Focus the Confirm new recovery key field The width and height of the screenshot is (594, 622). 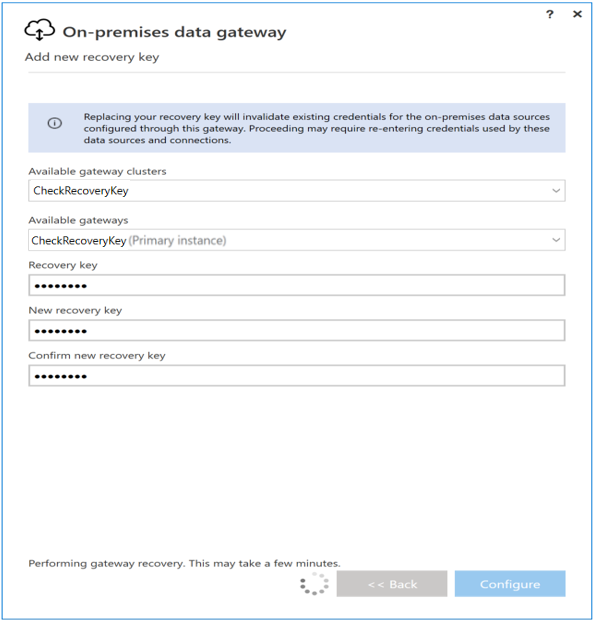(x=296, y=376)
